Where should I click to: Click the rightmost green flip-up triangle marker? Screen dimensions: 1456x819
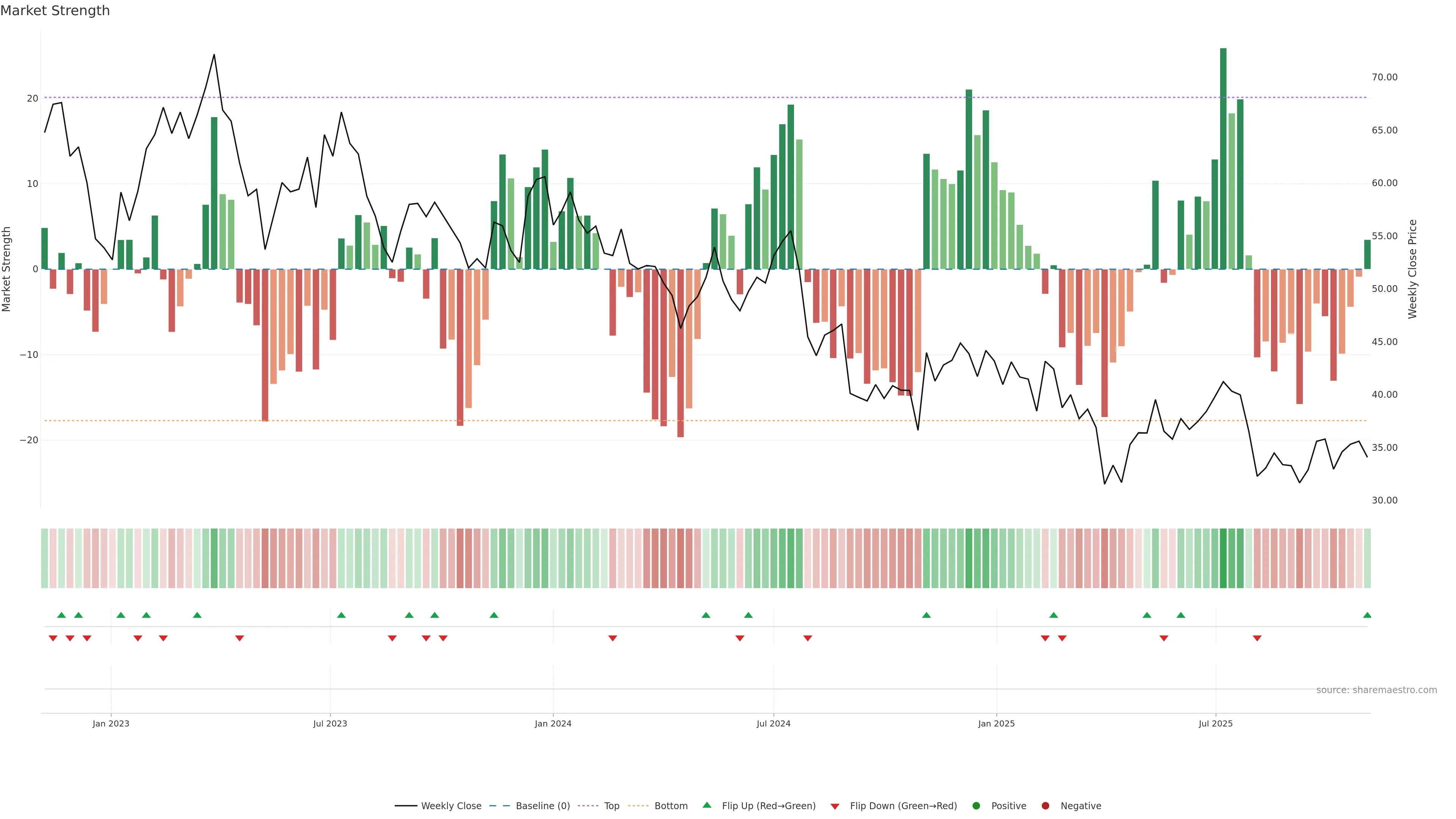point(1367,615)
